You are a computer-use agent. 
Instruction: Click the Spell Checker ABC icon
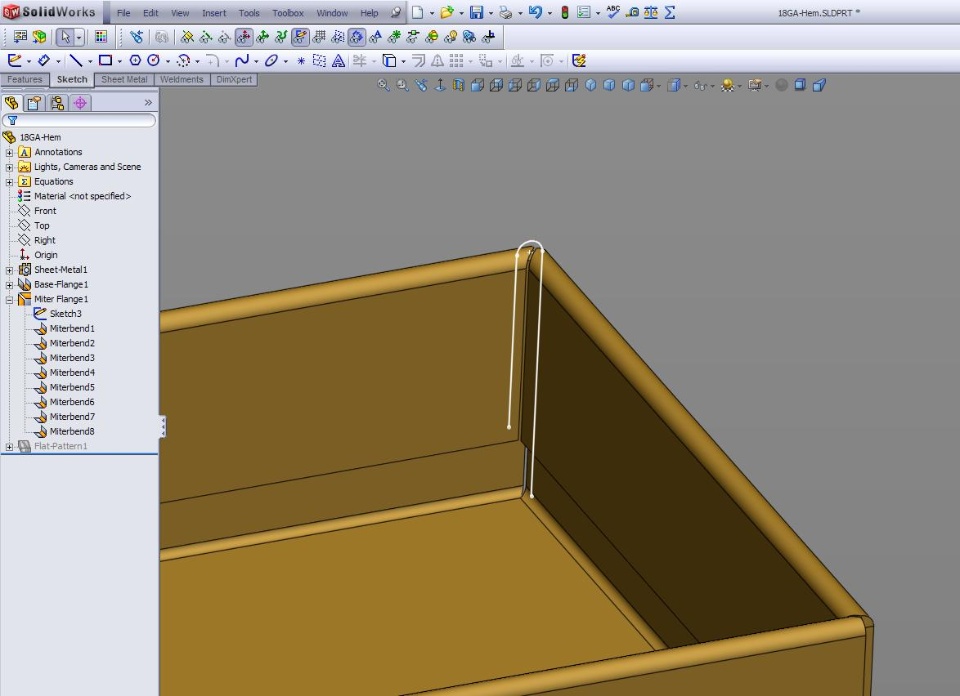coord(613,13)
